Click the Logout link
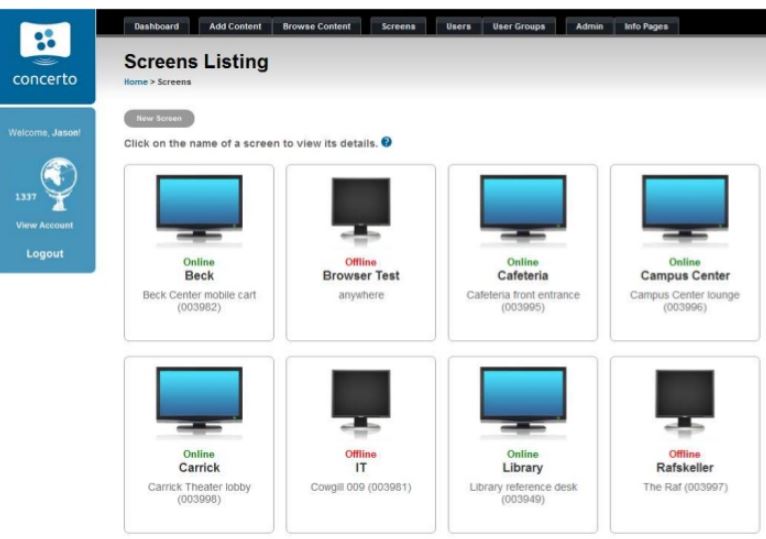This screenshot has height=539, width=766. tap(45, 254)
